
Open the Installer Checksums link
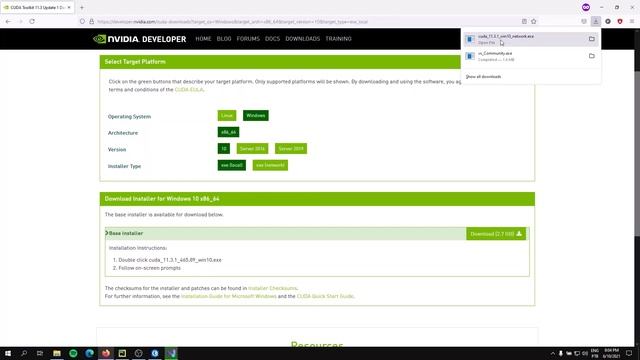pos(272,288)
